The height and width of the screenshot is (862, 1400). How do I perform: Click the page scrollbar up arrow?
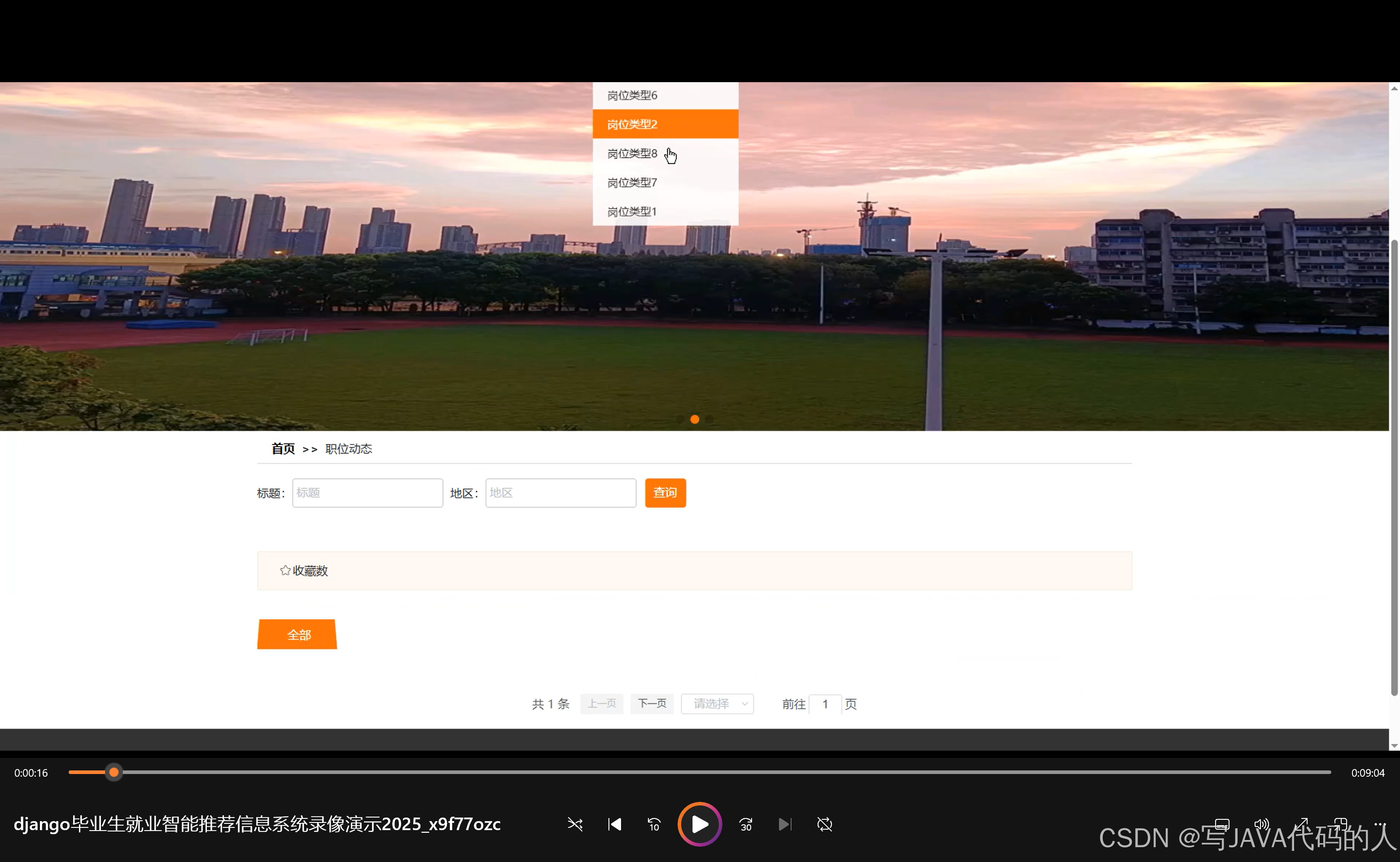tap(1394, 88)
